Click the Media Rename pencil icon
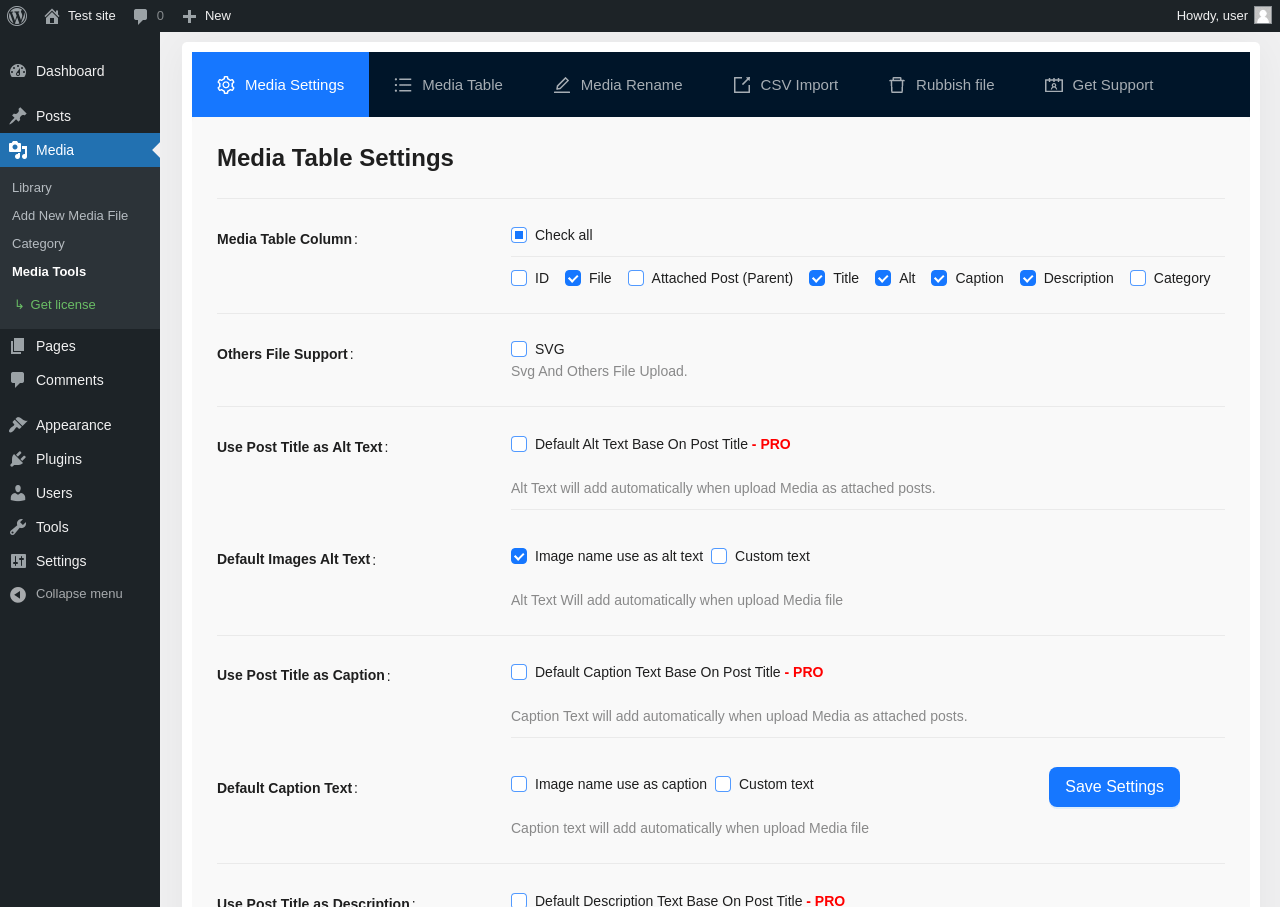This screenshot has width=1280, height=907. (x=562, y=85)
